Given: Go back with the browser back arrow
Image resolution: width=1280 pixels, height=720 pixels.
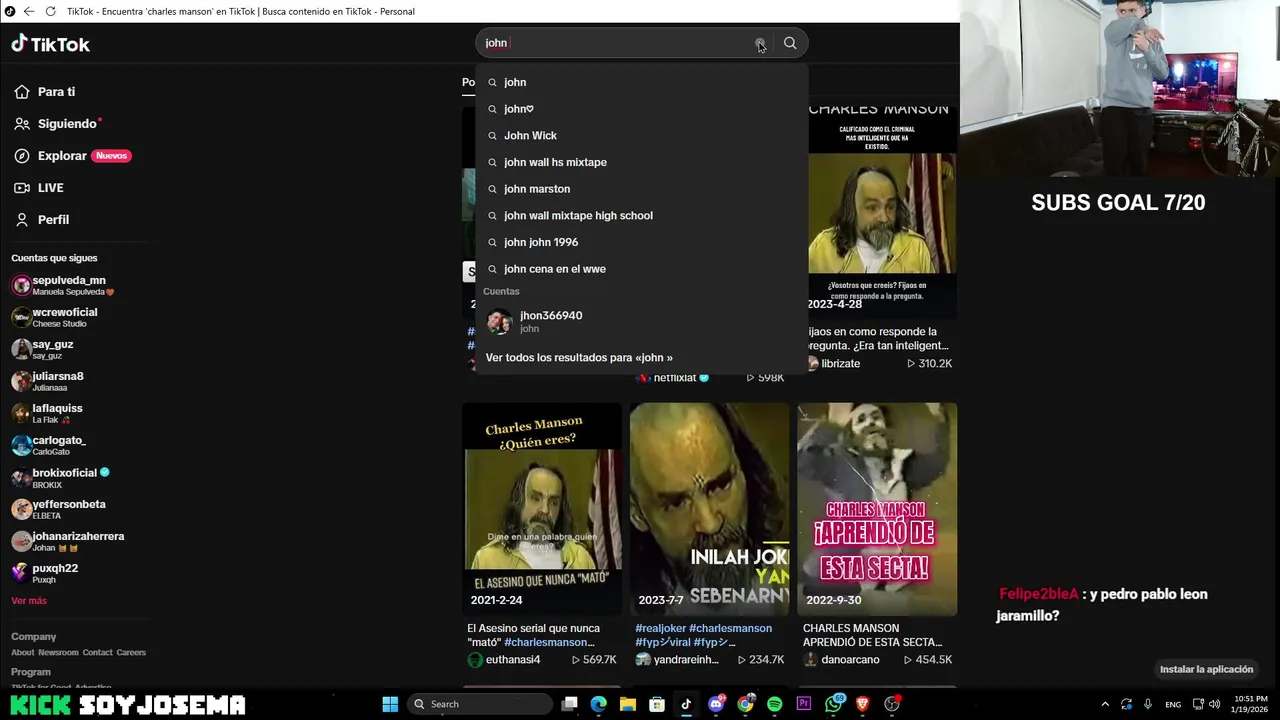Looking at the screenshot, I should [28, 11].
